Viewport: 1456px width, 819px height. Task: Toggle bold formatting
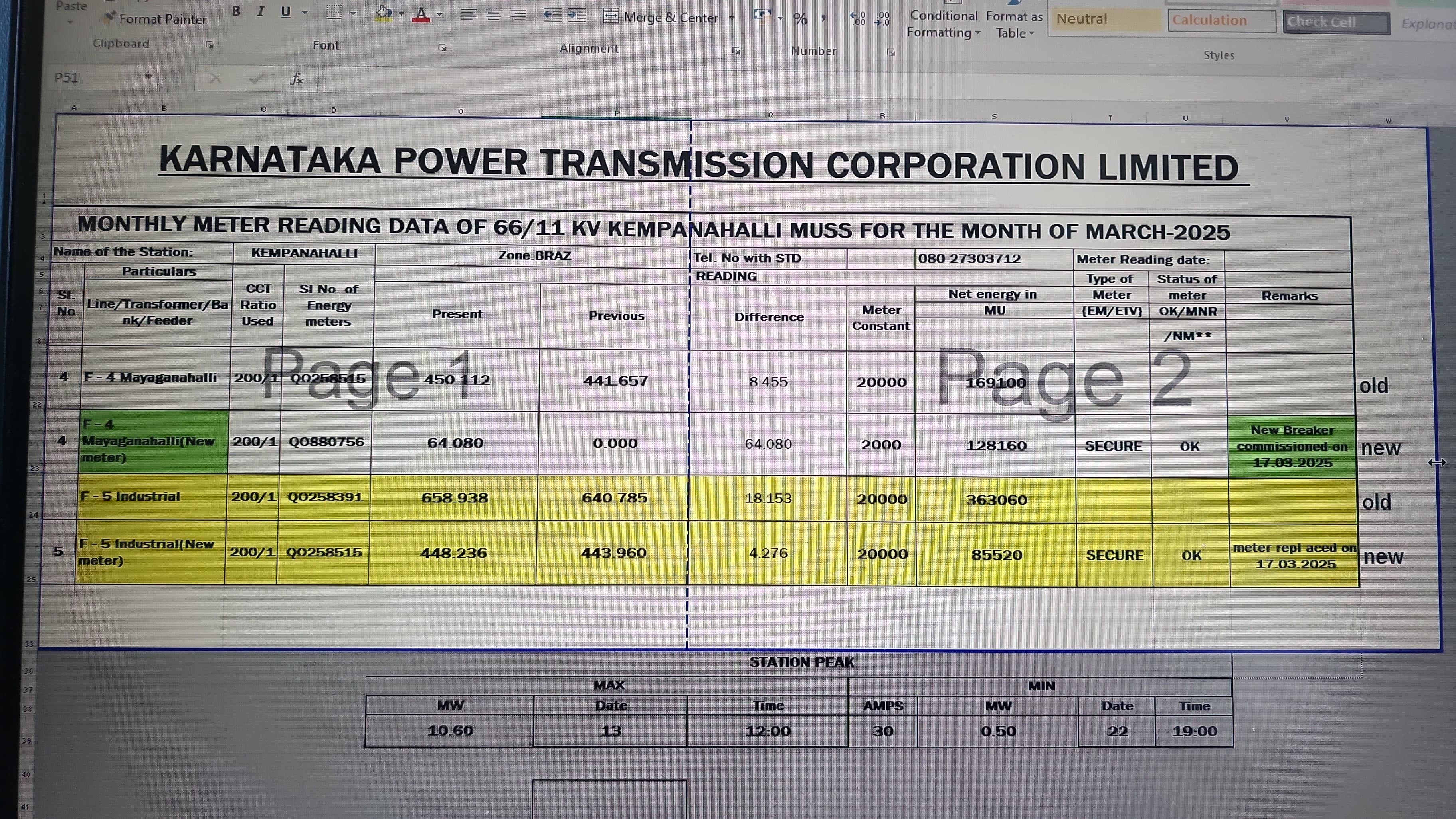pos(236,11)
